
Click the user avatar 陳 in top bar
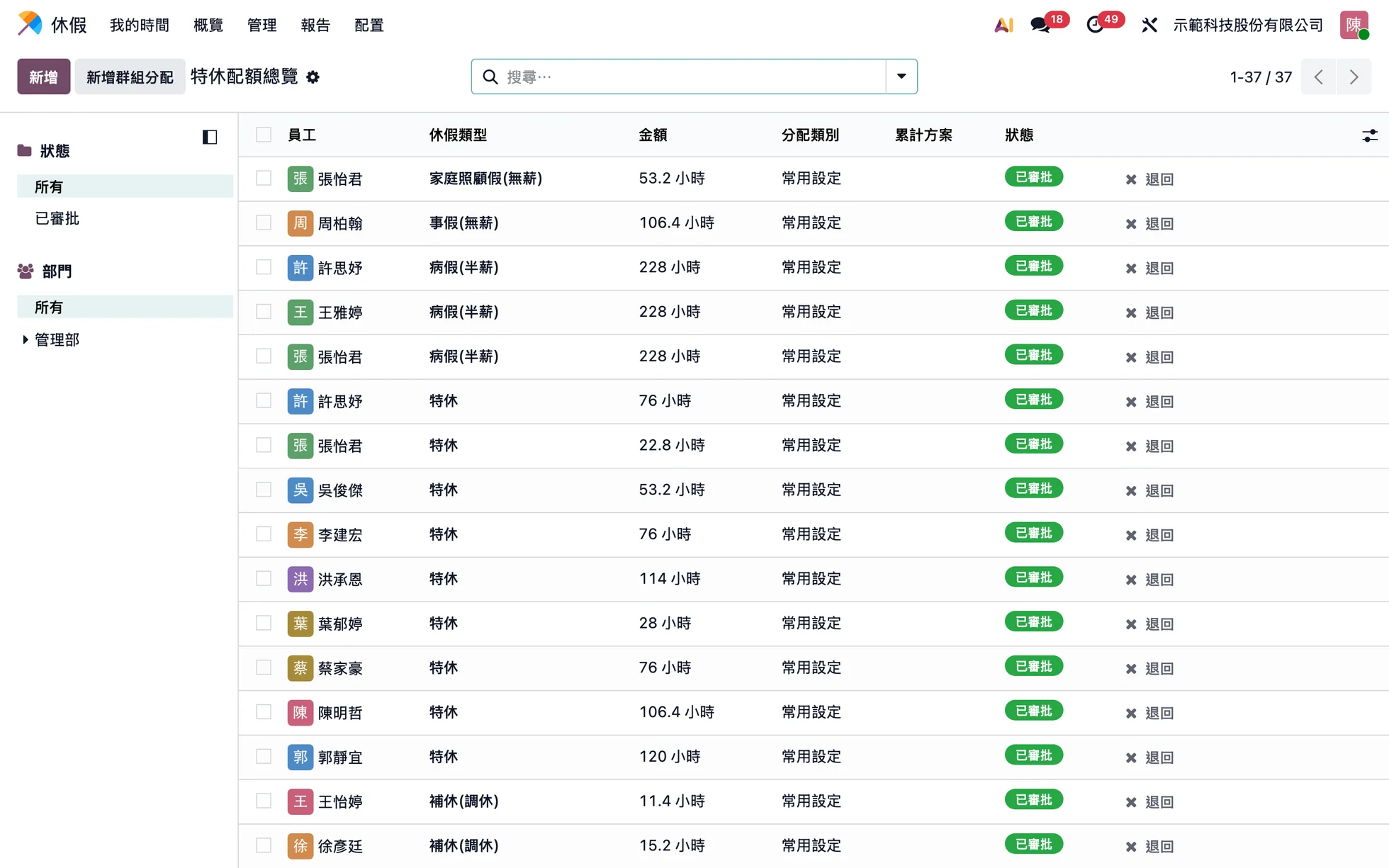pos(1354,25)
